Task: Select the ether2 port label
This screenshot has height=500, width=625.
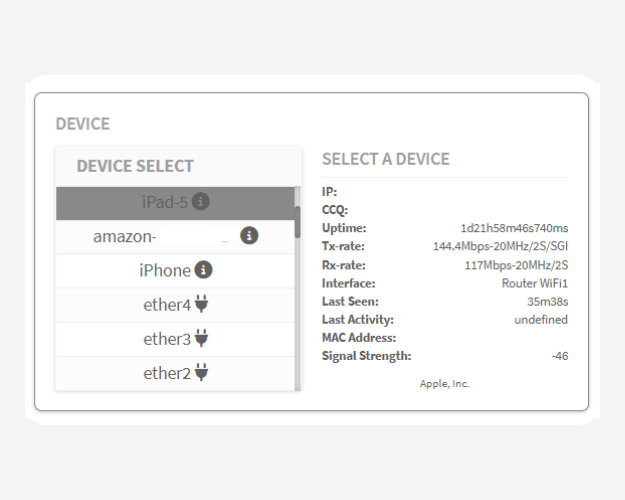Action: [x=166, y=373]
